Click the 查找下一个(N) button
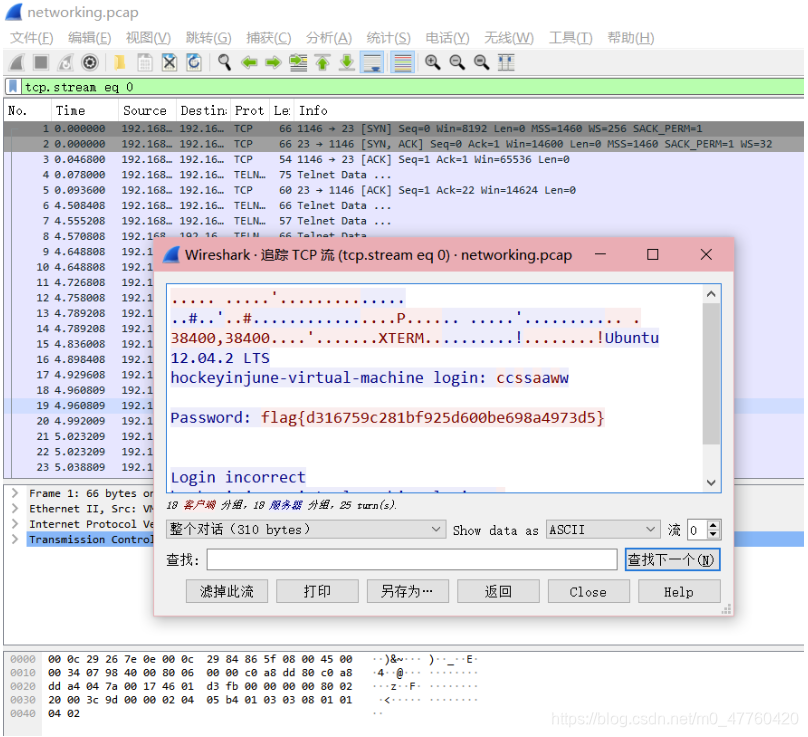Screen dimensions: 808x737 coord(672,559)
